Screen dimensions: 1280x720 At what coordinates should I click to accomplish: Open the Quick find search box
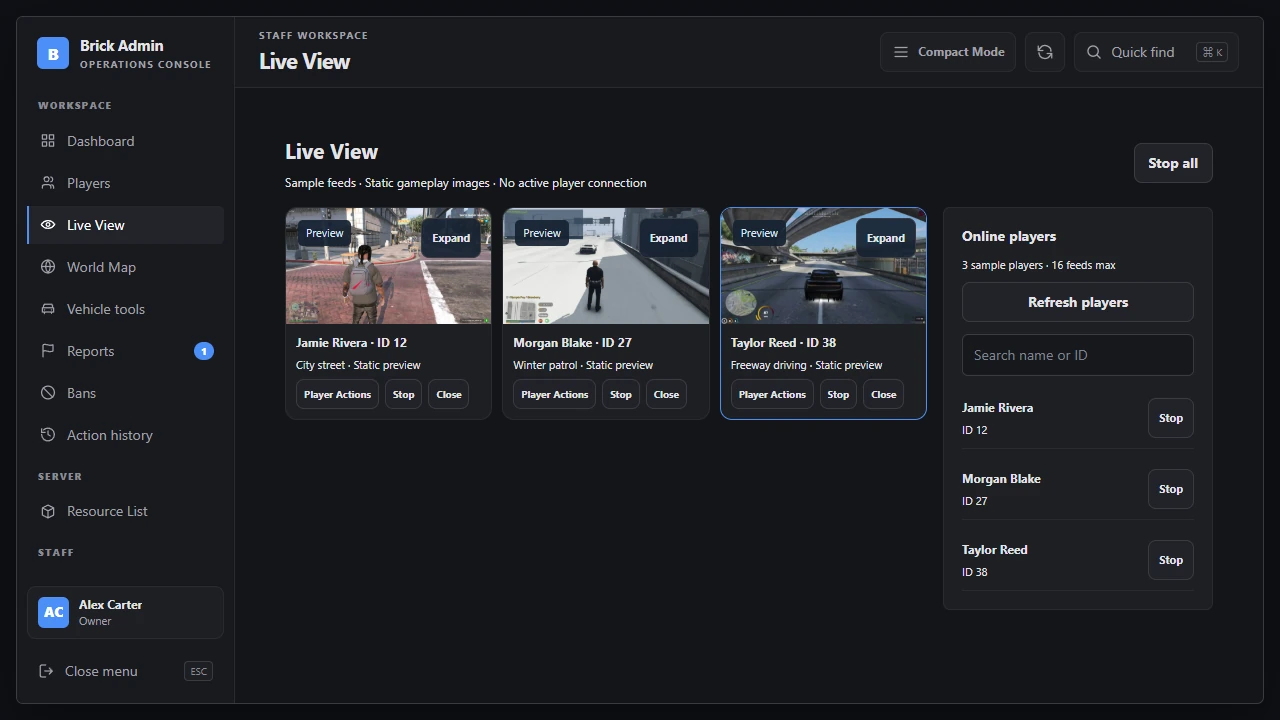coord(1156,52)
